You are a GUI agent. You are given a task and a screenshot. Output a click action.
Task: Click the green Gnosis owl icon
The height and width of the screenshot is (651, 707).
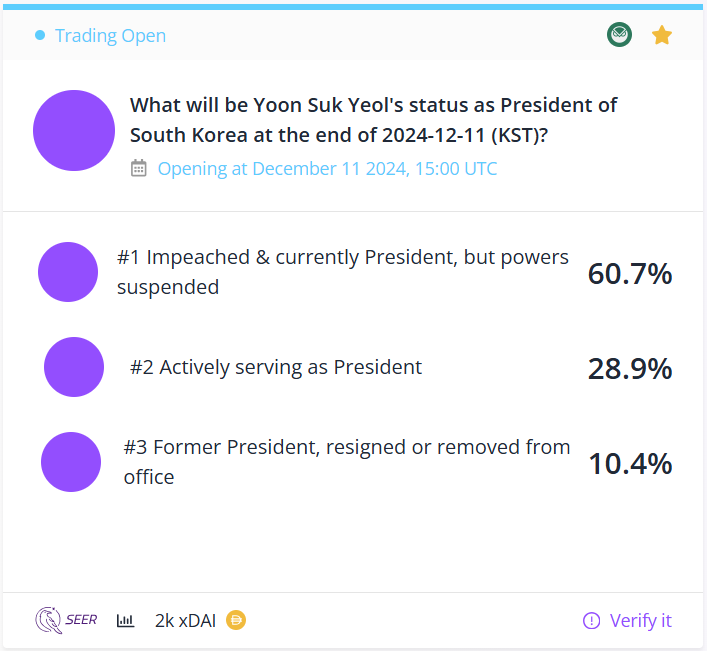619,35
